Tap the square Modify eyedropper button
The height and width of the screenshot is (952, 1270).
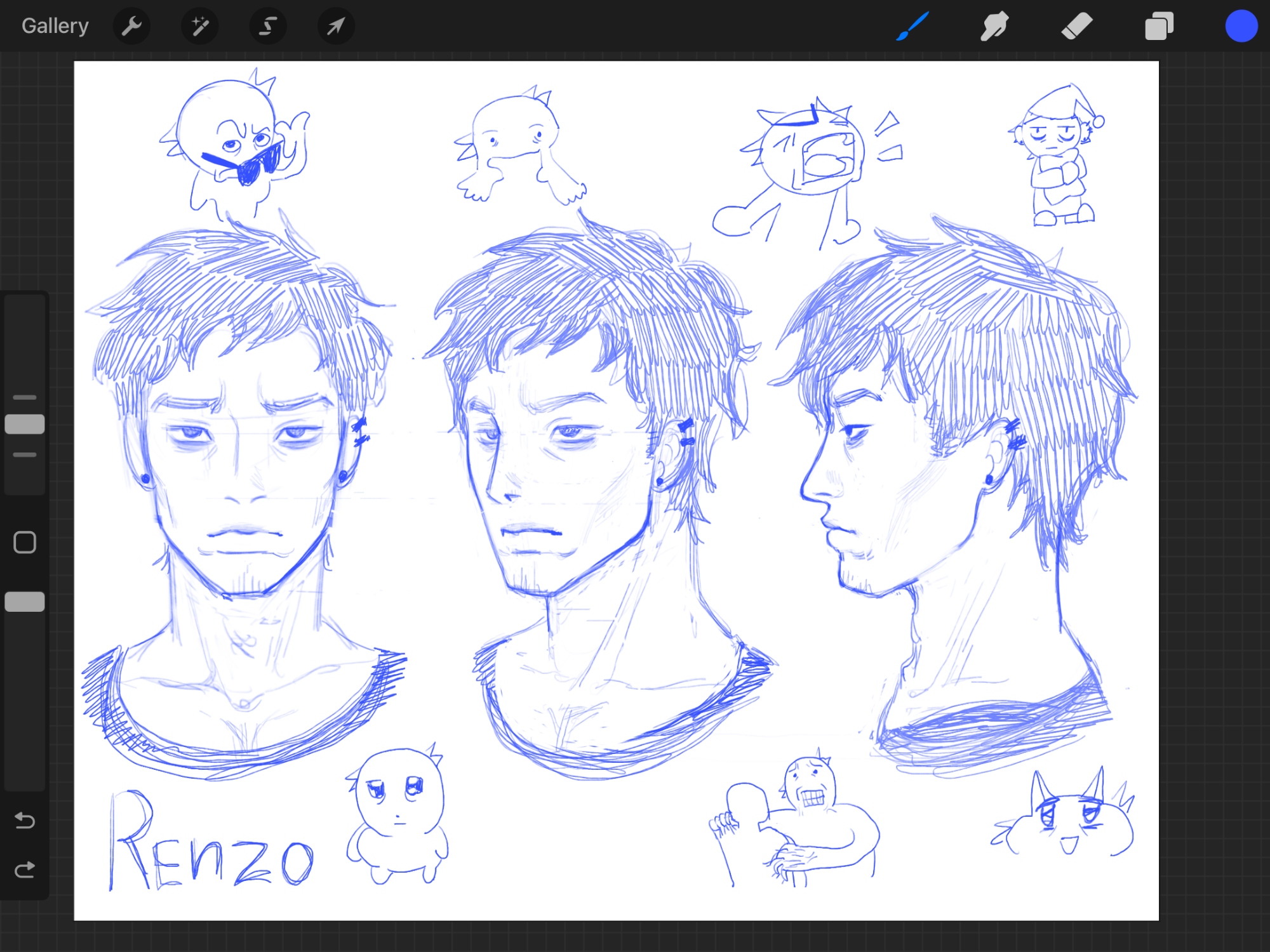coord(25,543)
